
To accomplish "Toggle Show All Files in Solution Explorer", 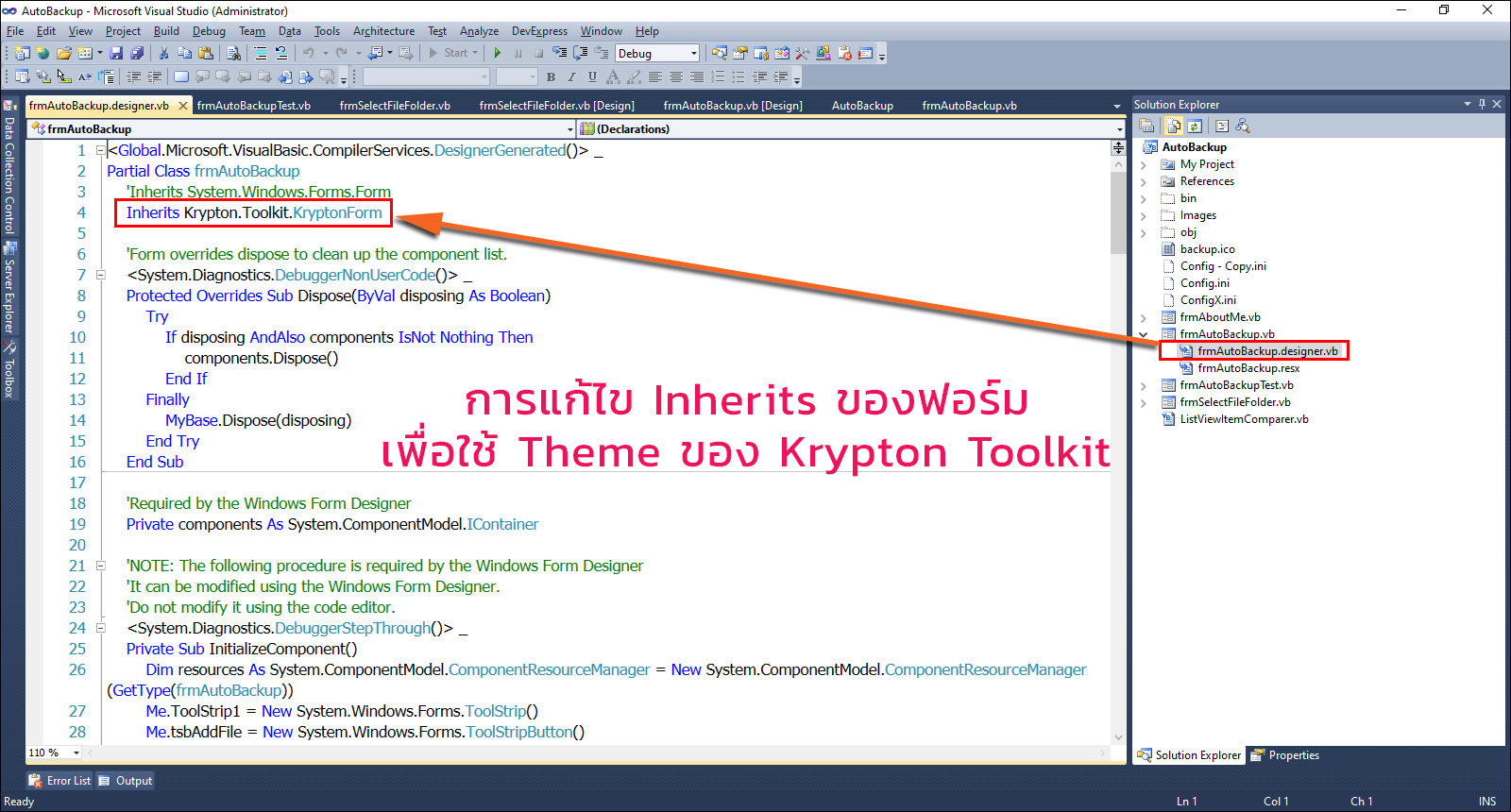I will (x=1173, y=126).
